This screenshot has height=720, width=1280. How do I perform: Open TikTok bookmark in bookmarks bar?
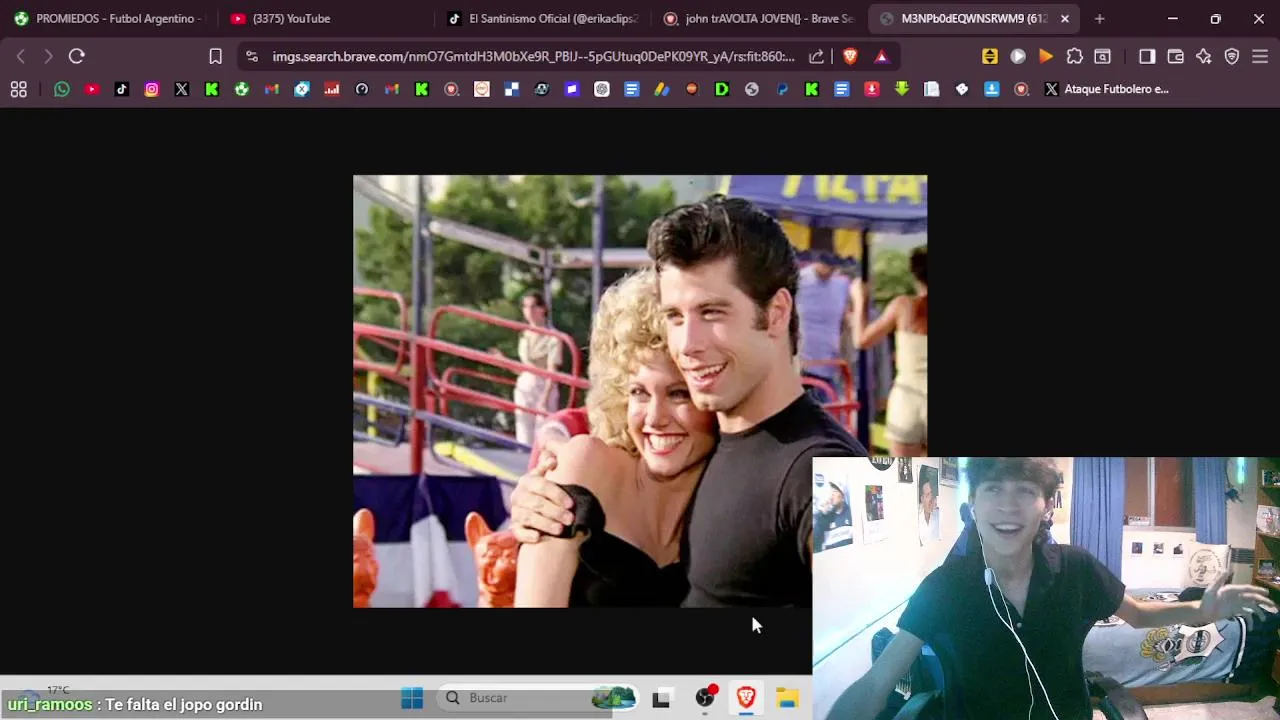click(122, 89)
